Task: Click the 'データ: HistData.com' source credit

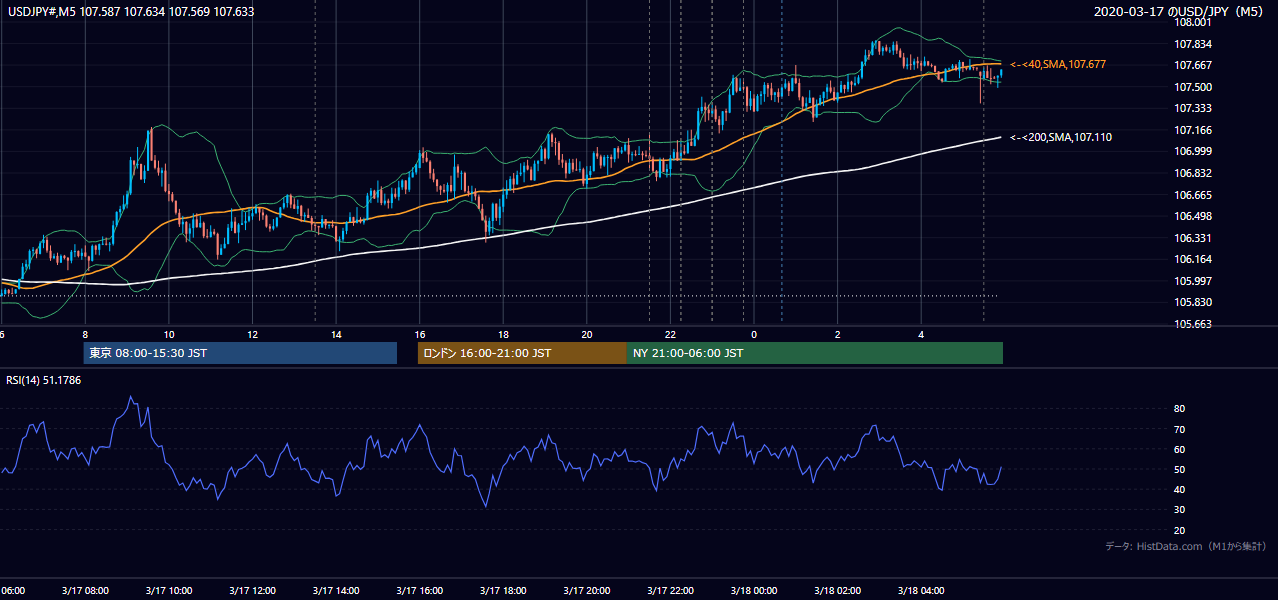Action: point(1185,546)
